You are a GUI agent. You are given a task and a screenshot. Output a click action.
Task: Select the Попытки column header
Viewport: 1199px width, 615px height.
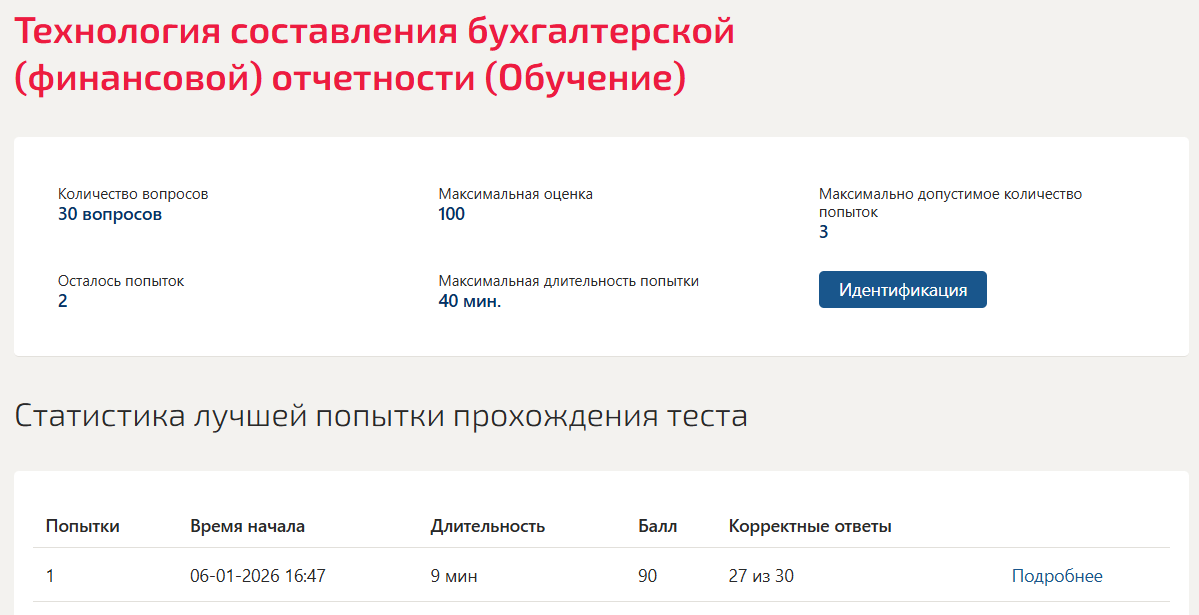coord(83,526)
